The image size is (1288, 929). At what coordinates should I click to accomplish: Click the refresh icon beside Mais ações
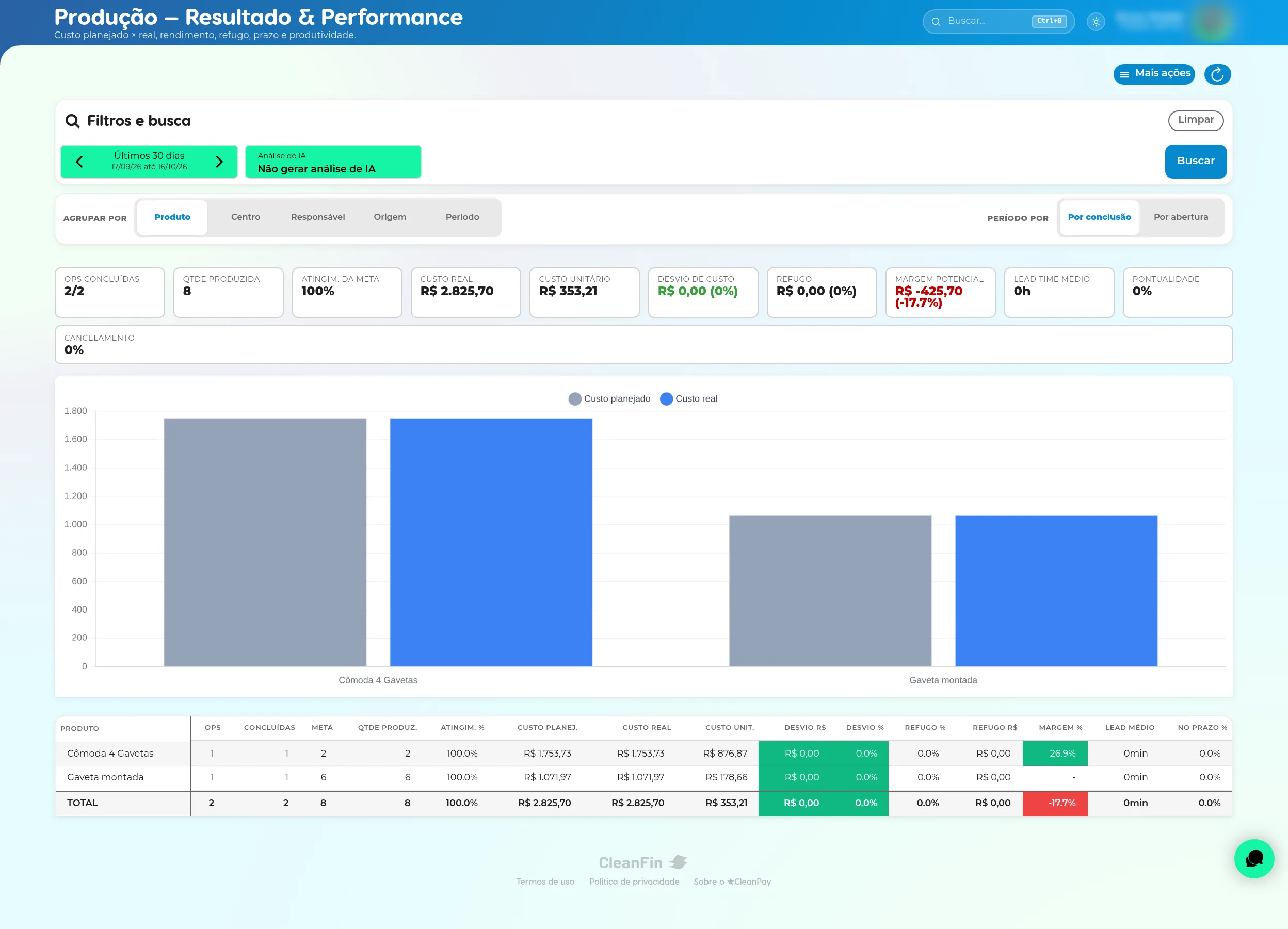click(1217, 74)
